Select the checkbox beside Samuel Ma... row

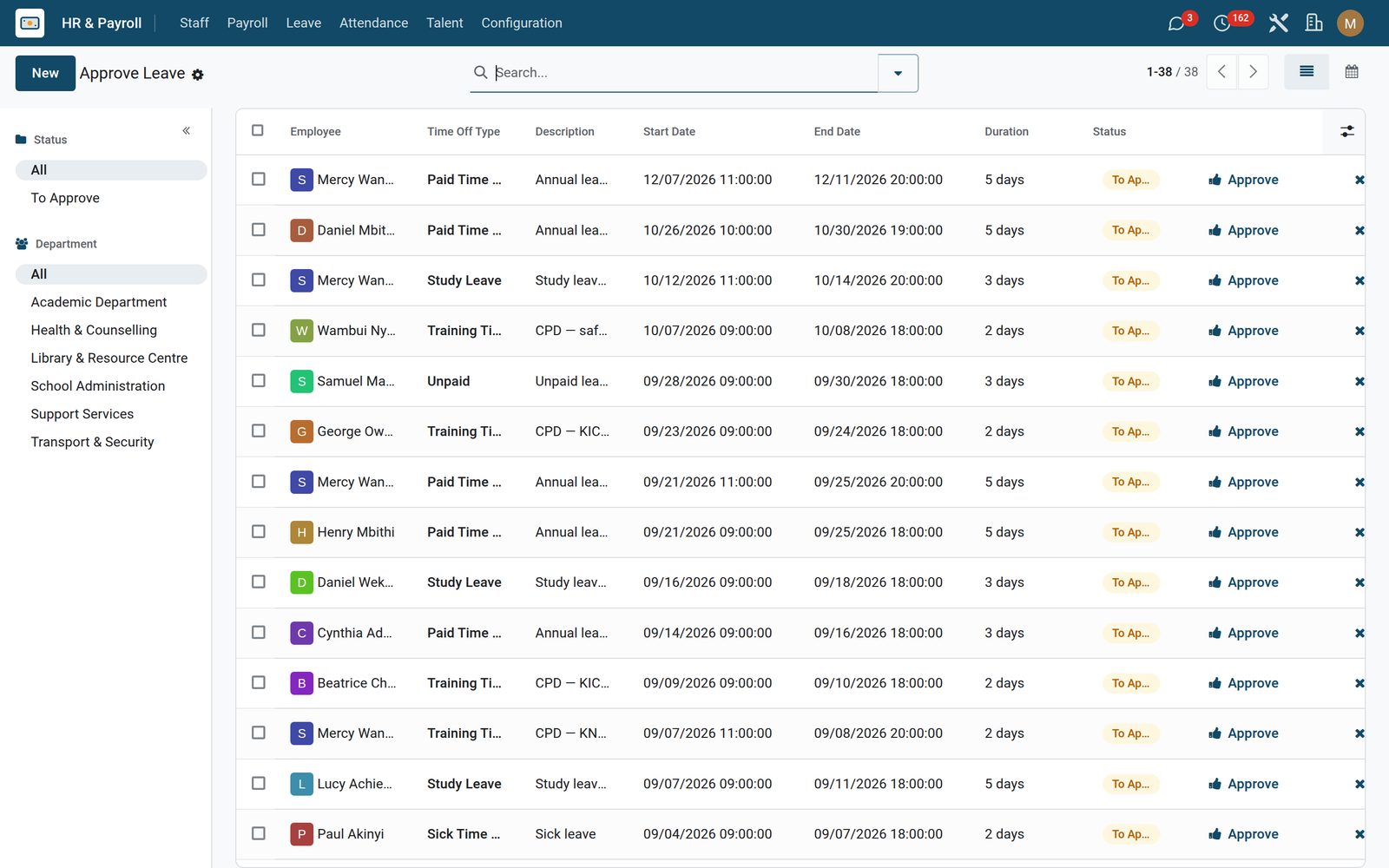point(258,380)
